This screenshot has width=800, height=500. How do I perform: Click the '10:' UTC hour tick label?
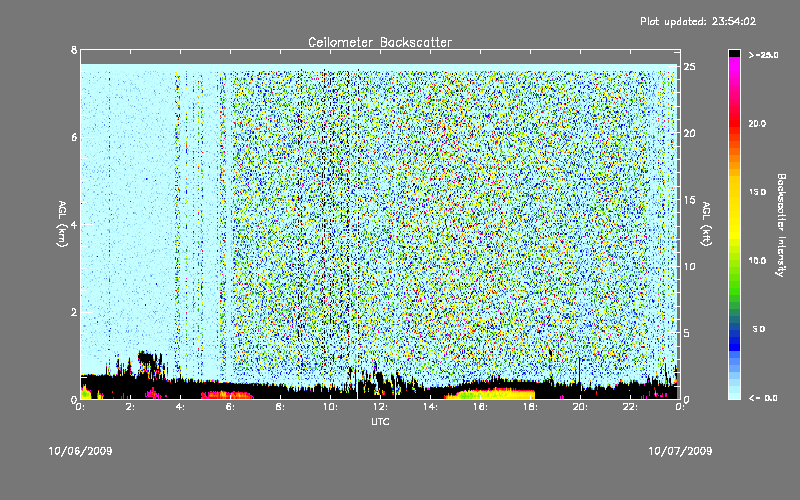(330, 407)
